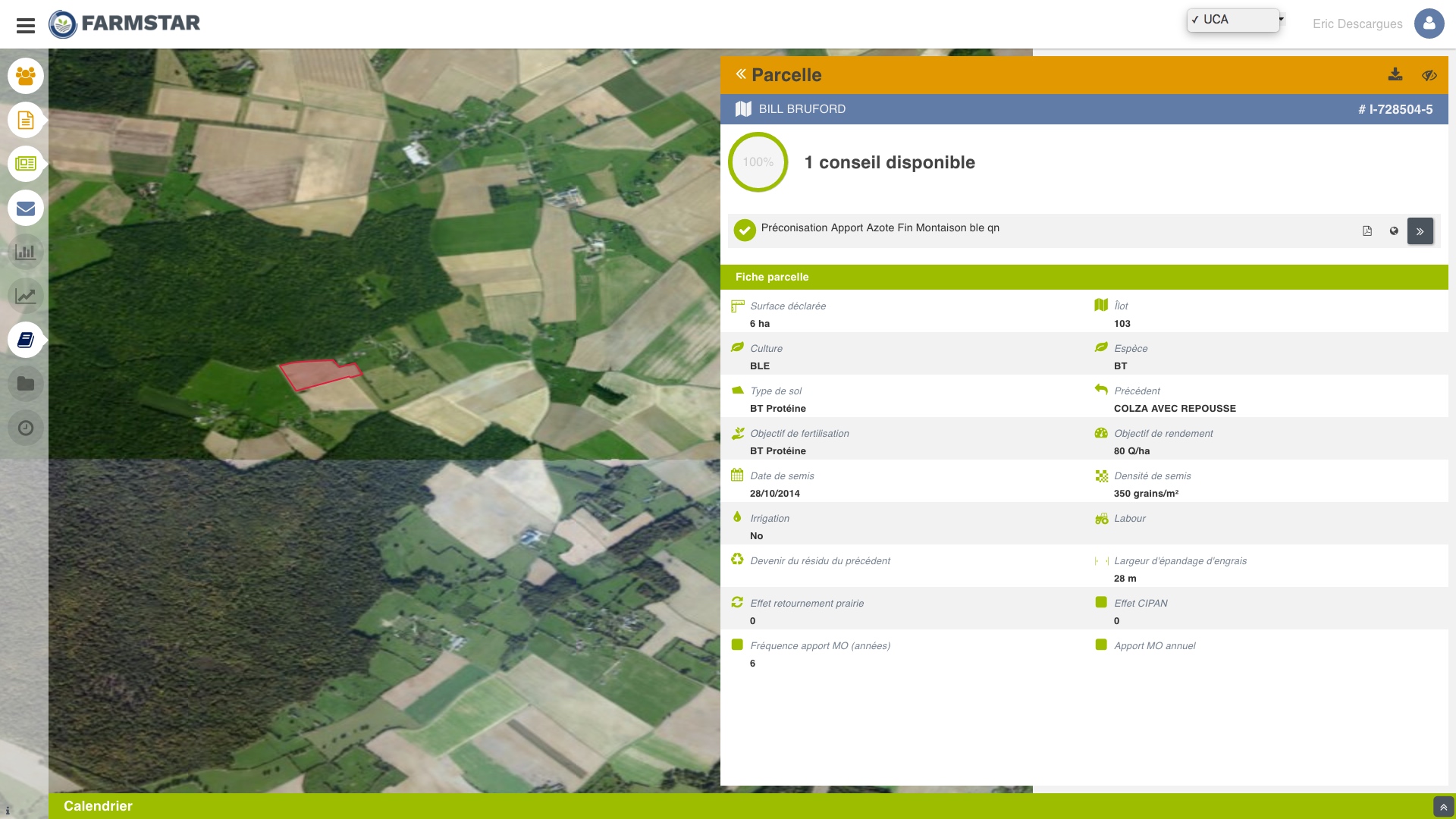This screenshot has height=819, width=1456.
Task: Open the clock history sidebar icon
Action: 26,428
